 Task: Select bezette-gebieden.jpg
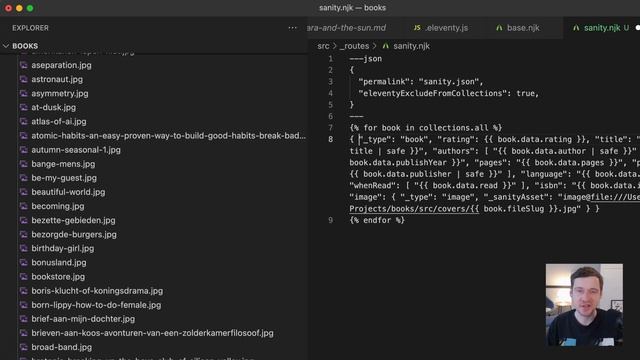pyautogui.click(x=73, y=220)
